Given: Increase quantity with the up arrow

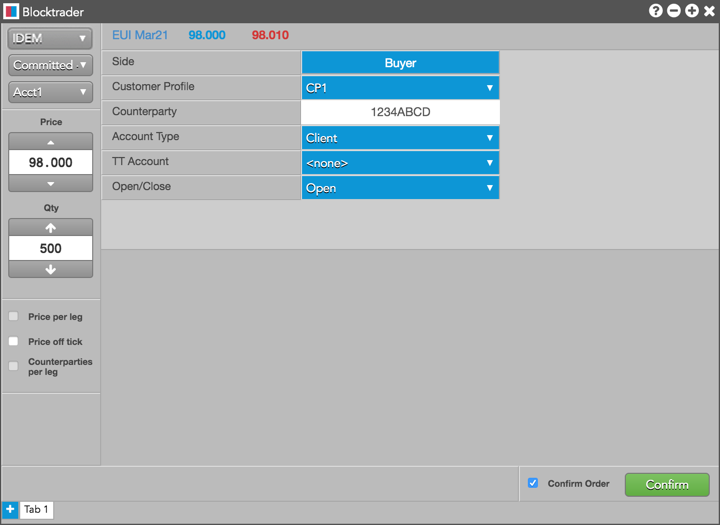Looking at the screenshot, I should click(x=51, y=228).
